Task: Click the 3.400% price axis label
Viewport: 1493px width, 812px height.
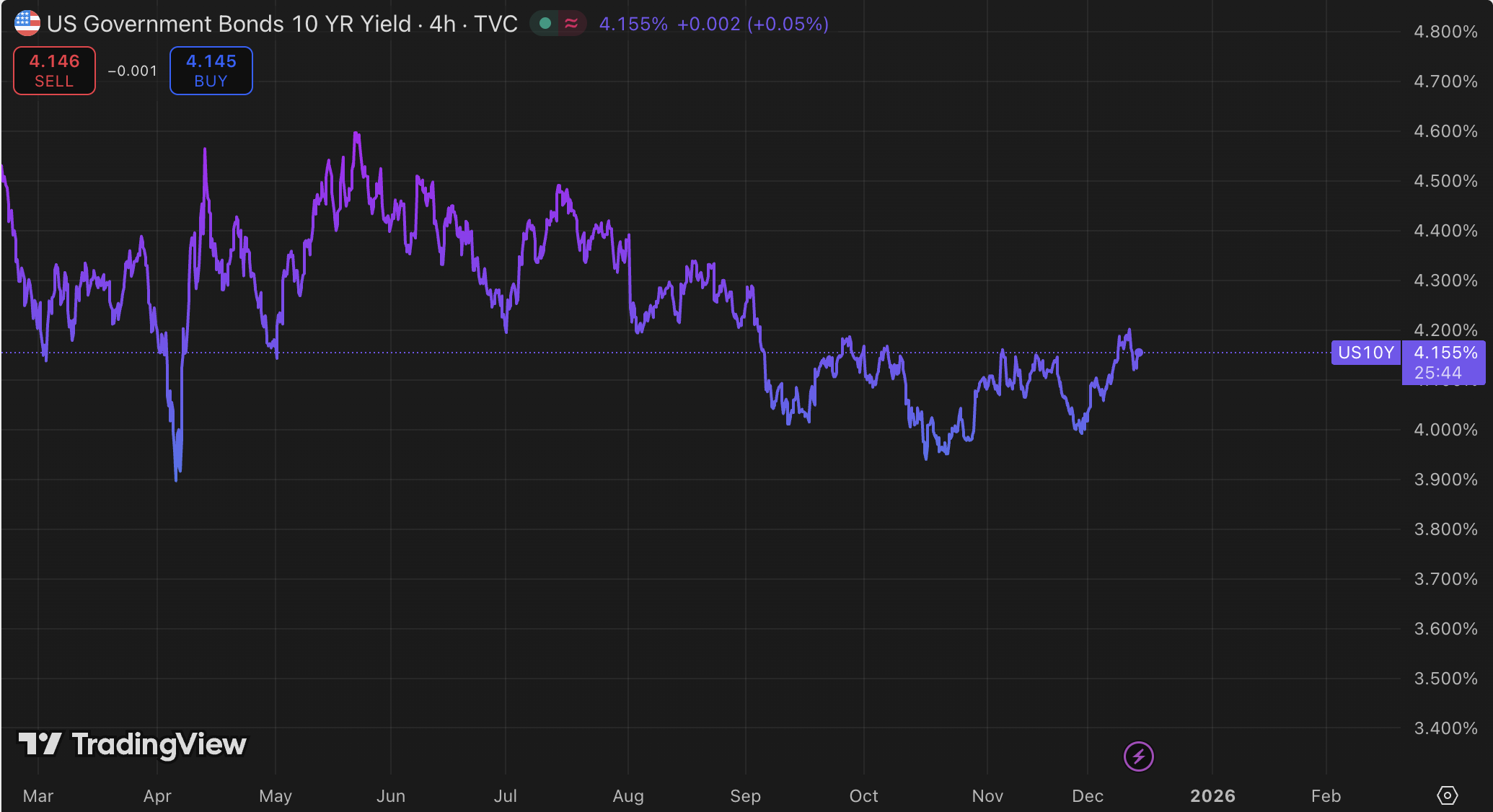Action: pyautogui.click(x=1445, y=728)
